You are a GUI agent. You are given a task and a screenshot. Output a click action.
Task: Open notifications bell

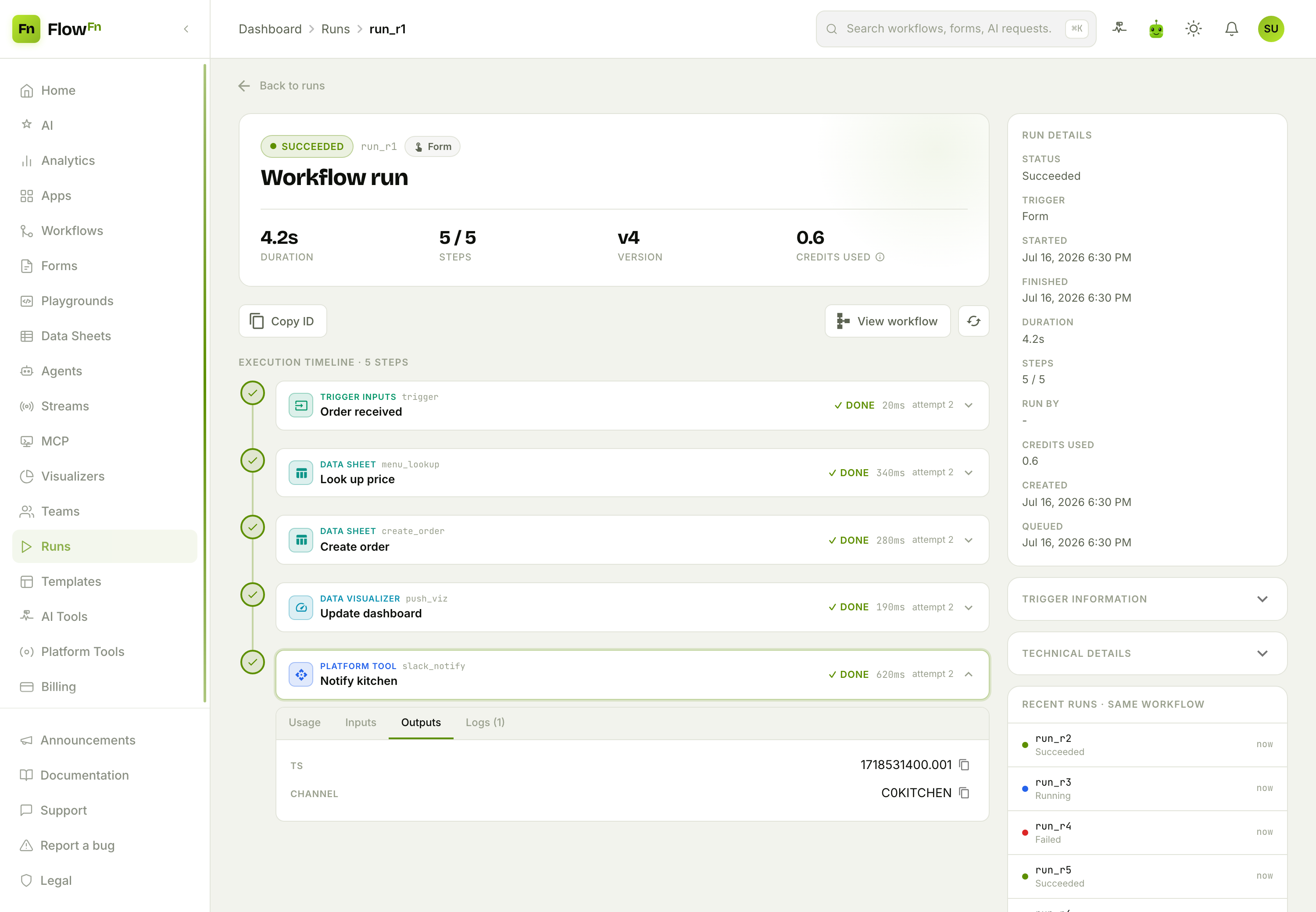pos(1232,28)
